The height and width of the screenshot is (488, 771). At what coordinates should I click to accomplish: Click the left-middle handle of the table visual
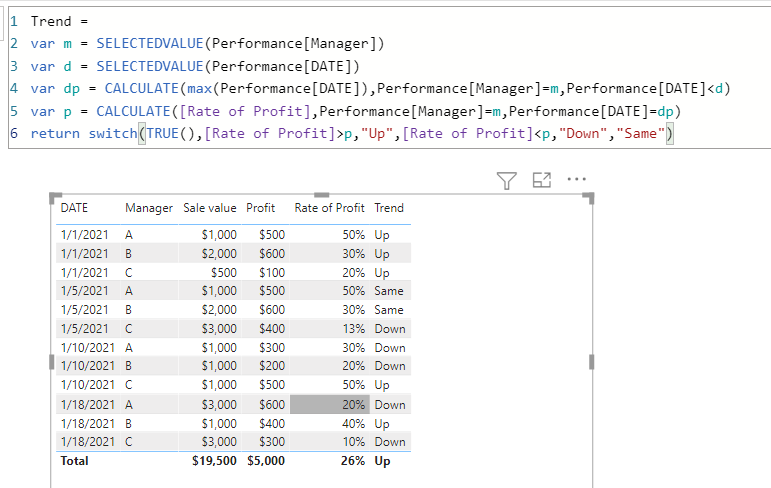click(52, 363)
